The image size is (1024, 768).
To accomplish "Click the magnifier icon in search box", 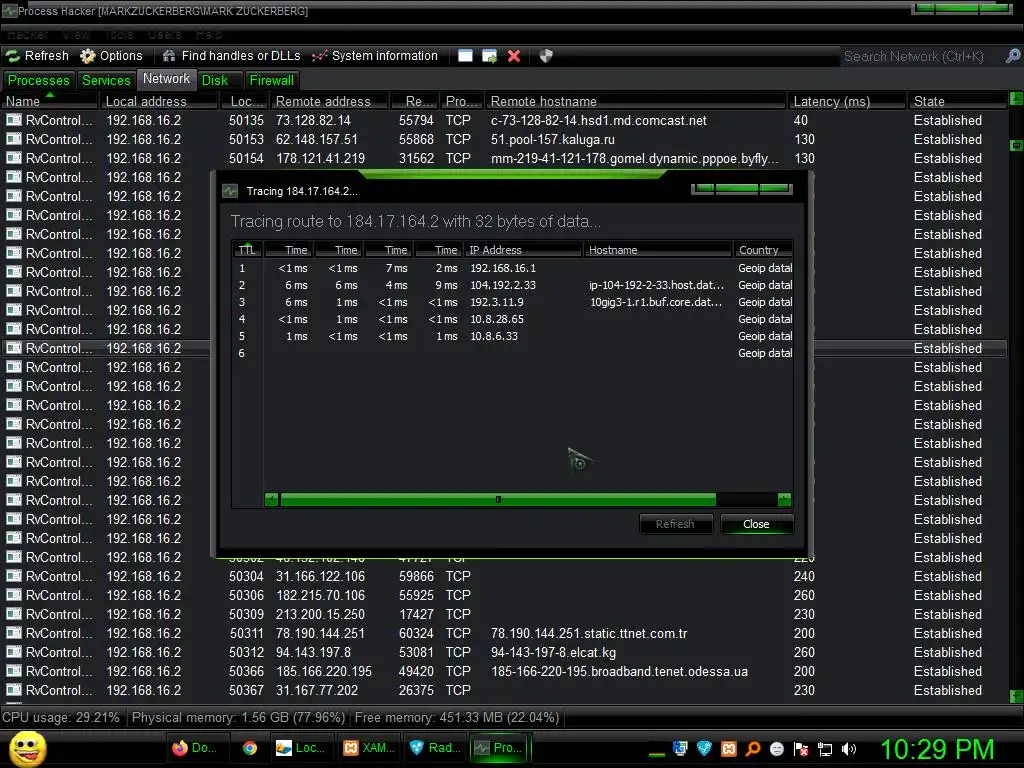I will click(1012, 56).
